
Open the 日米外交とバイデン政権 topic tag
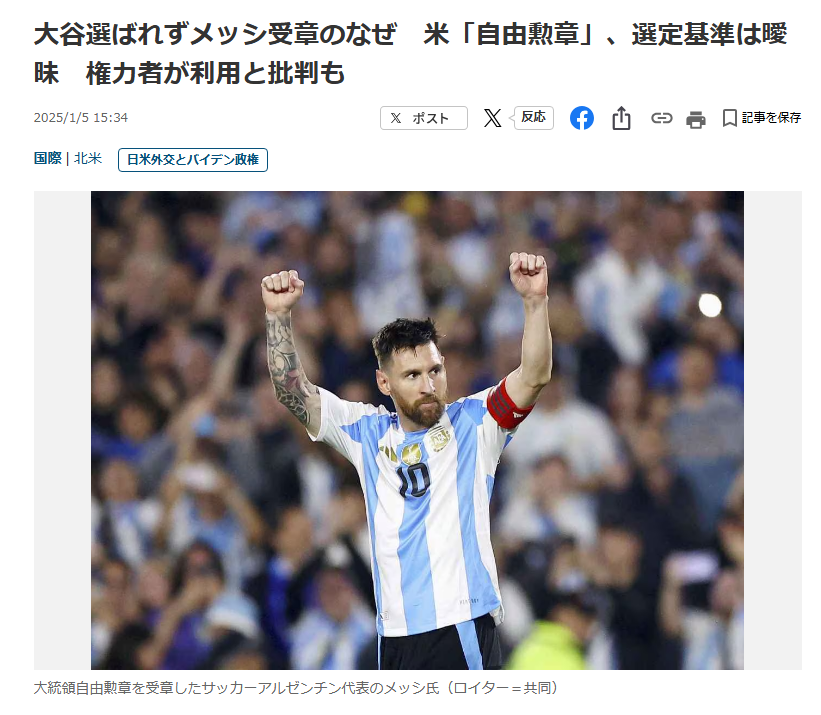[x=193, y=160]
